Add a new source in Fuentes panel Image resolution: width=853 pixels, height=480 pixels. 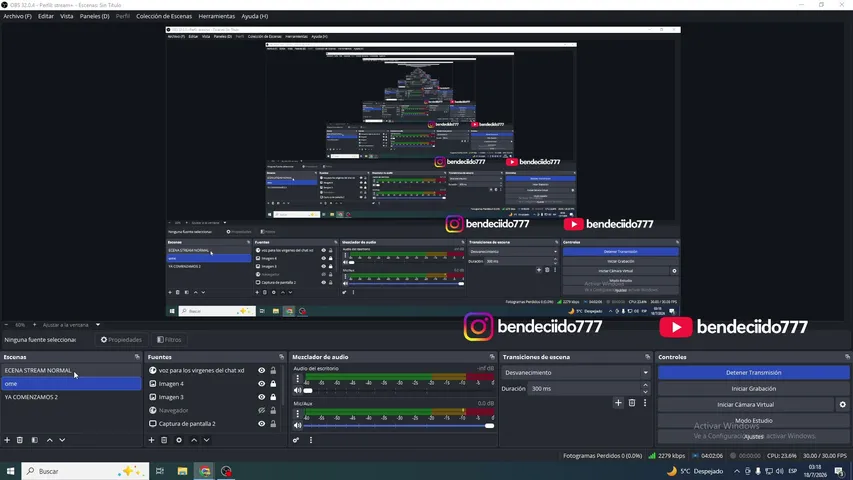coord(151,440)
